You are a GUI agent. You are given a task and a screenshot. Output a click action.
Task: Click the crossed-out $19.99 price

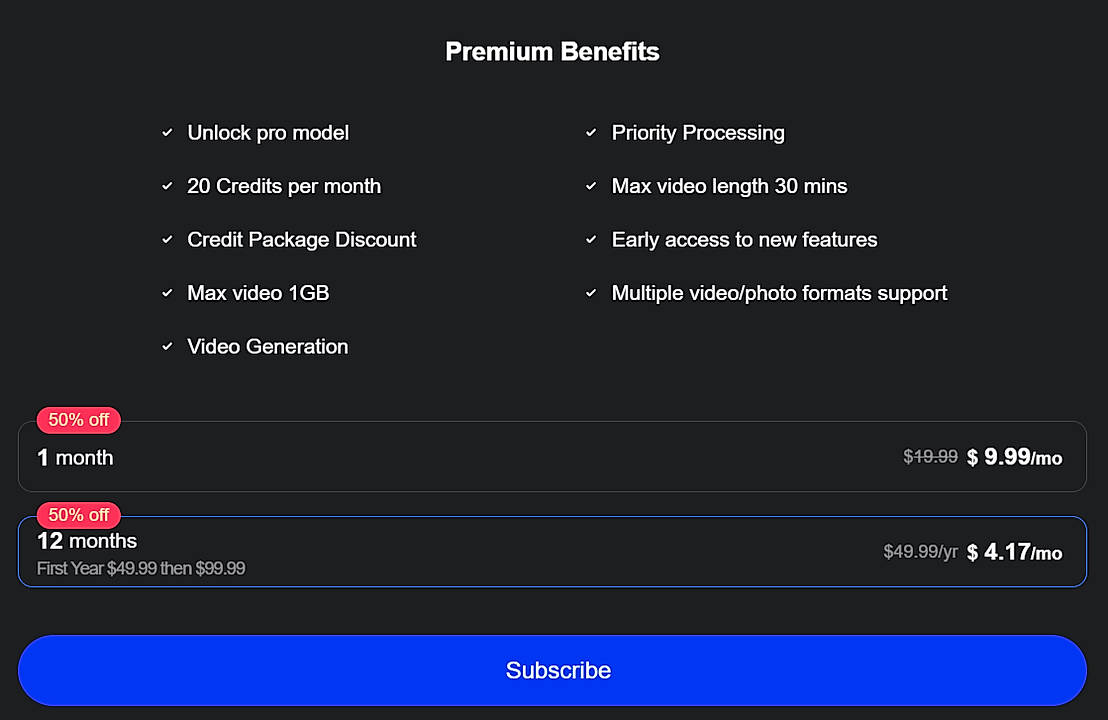(930, 457)
